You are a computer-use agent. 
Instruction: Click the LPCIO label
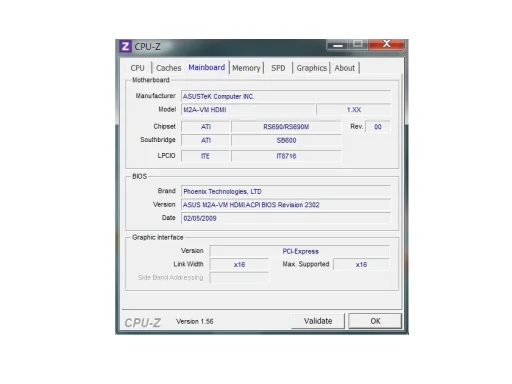click(166, 156)
